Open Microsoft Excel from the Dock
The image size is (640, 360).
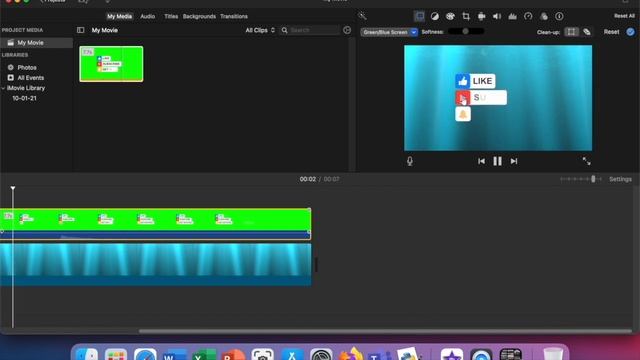coord(204,354)
